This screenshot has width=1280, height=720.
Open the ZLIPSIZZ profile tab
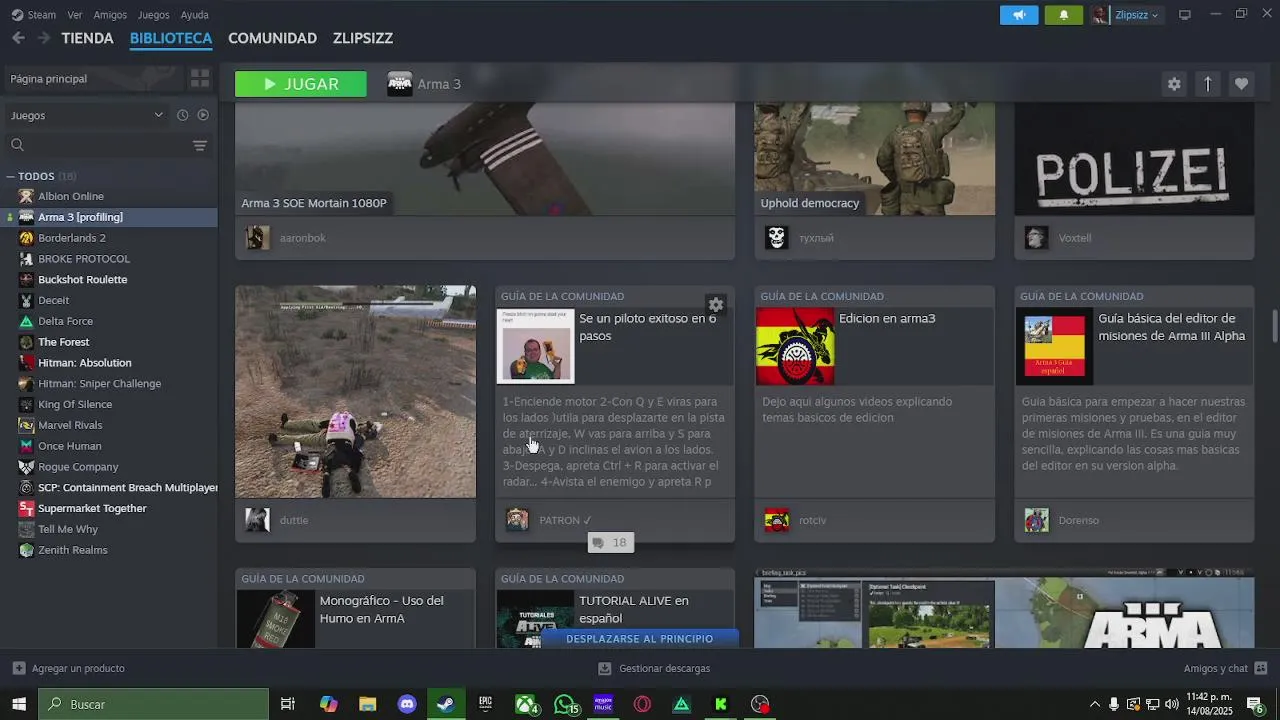[362, 38]
